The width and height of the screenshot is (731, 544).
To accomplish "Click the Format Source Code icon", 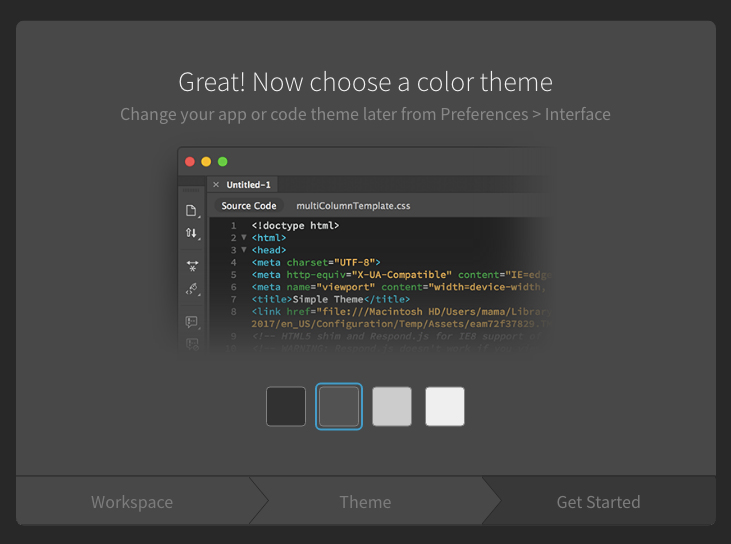I will click(192, 289).
